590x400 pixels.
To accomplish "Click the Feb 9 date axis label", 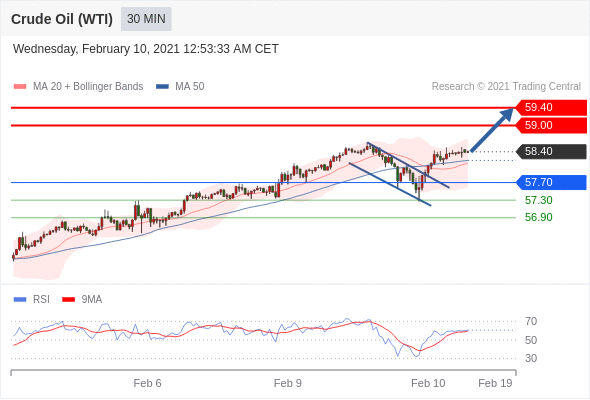I will point(287,383).
